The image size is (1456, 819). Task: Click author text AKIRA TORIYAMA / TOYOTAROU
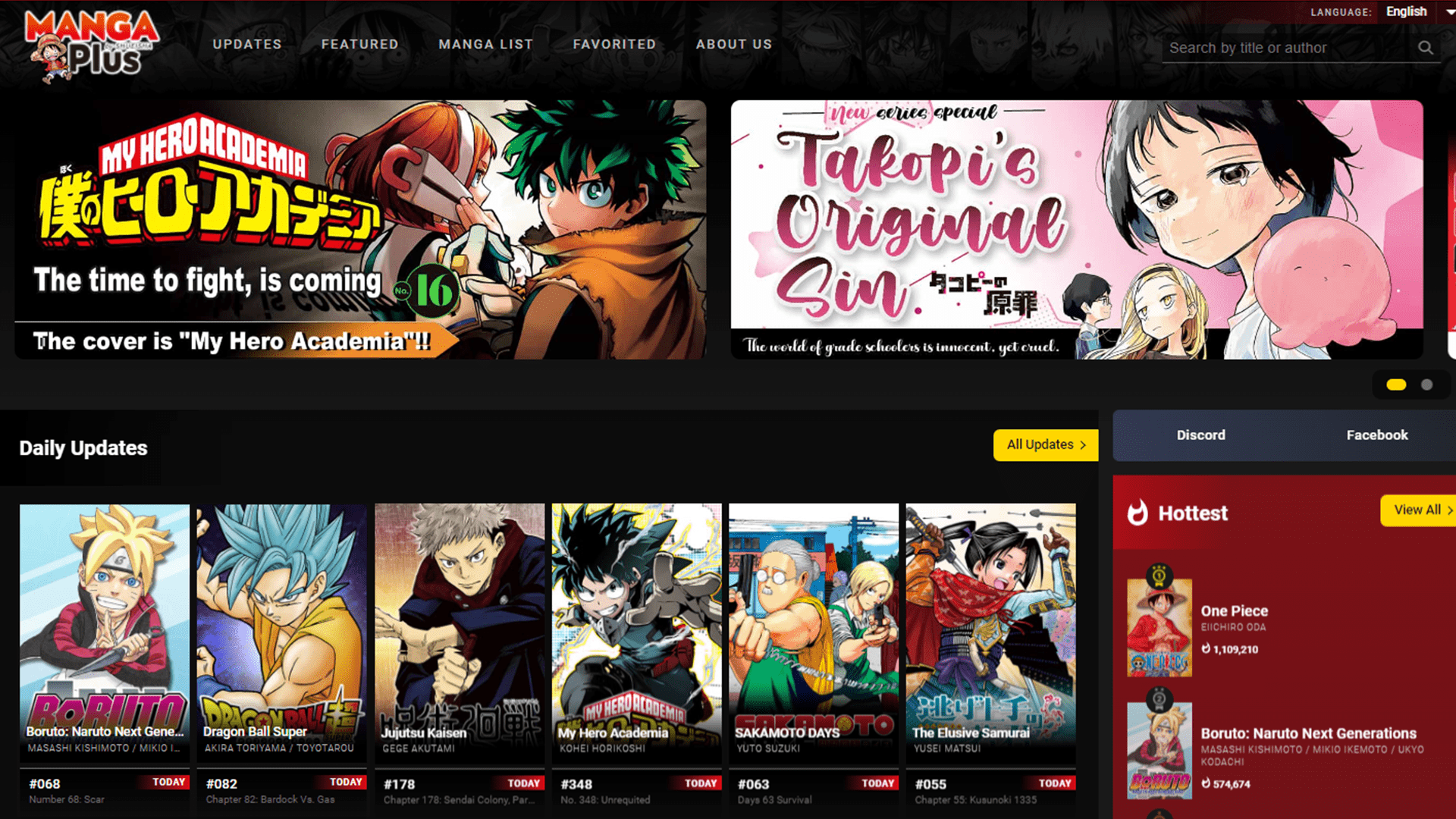point(279,748)
